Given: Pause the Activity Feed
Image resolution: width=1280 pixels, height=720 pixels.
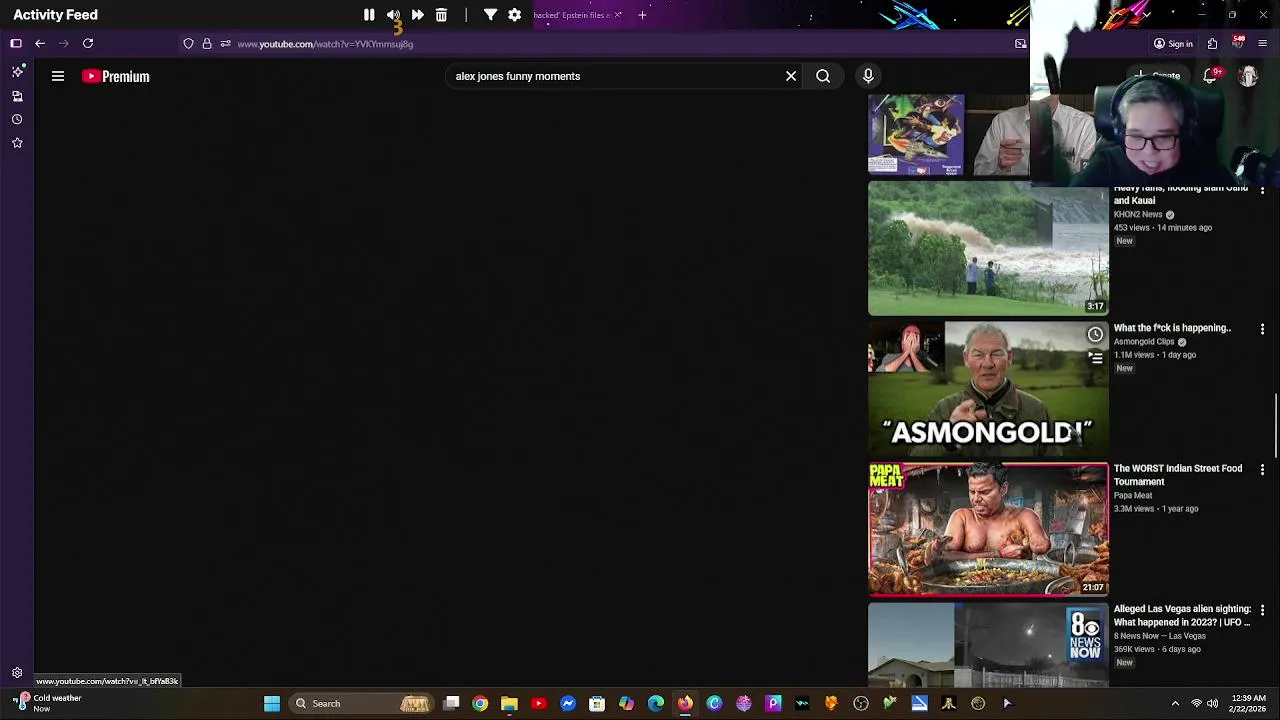Looking at the screenshot, I should point(369,15).
